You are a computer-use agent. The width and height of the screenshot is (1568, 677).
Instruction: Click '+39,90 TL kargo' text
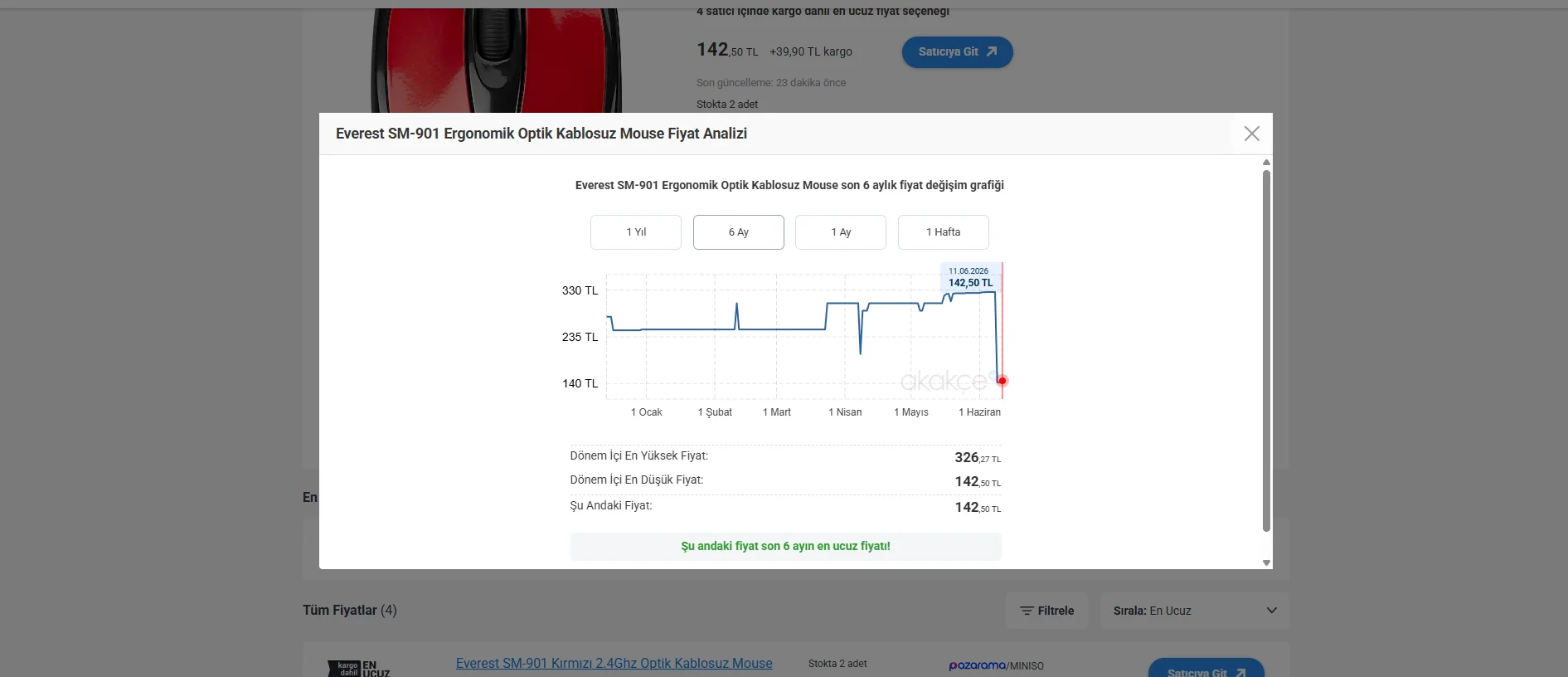(811, 51)
